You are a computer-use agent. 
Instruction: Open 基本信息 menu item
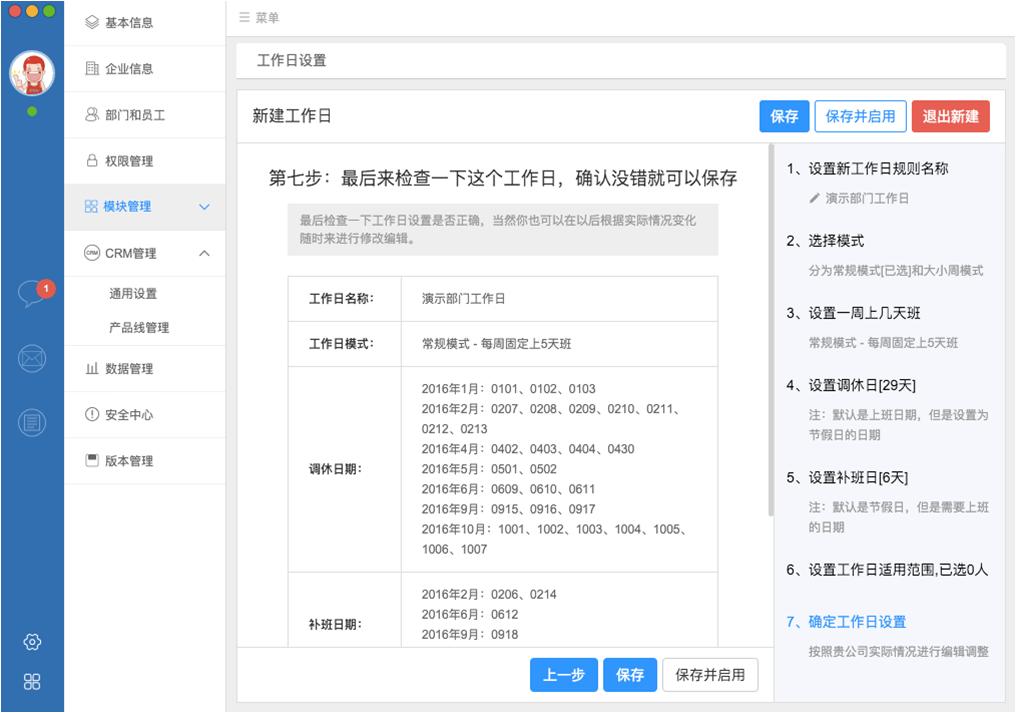[x=128, y=22]
